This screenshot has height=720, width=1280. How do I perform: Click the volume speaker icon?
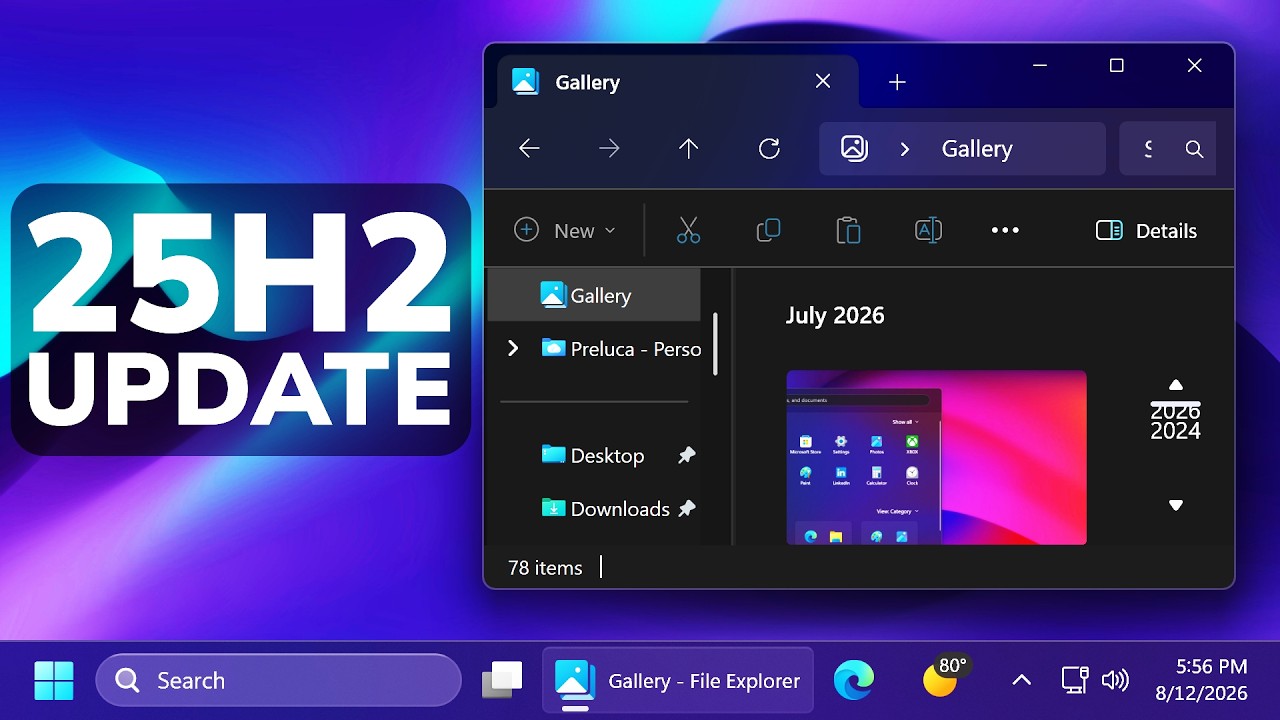tap(1115, 680)
